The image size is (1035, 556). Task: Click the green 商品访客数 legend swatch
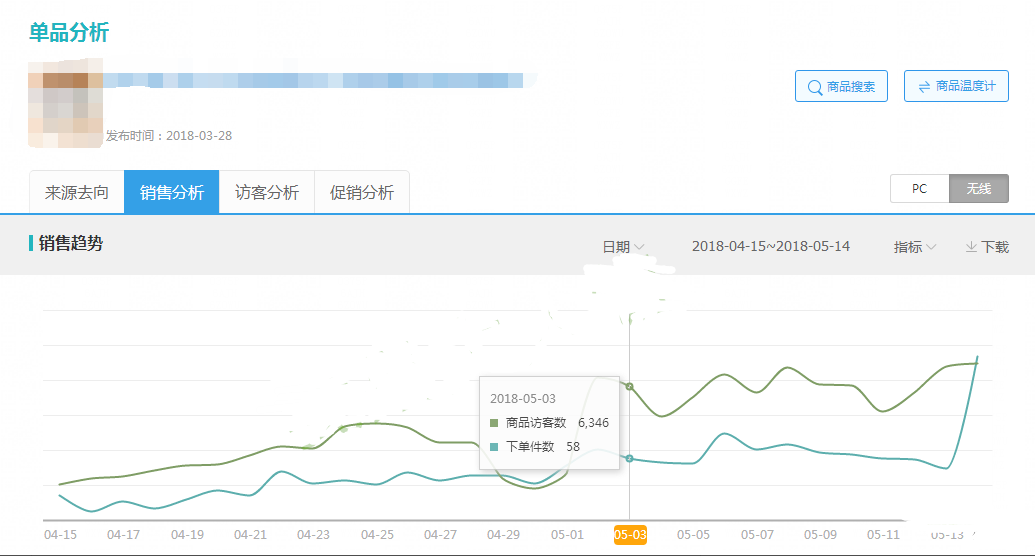[494, 423]
